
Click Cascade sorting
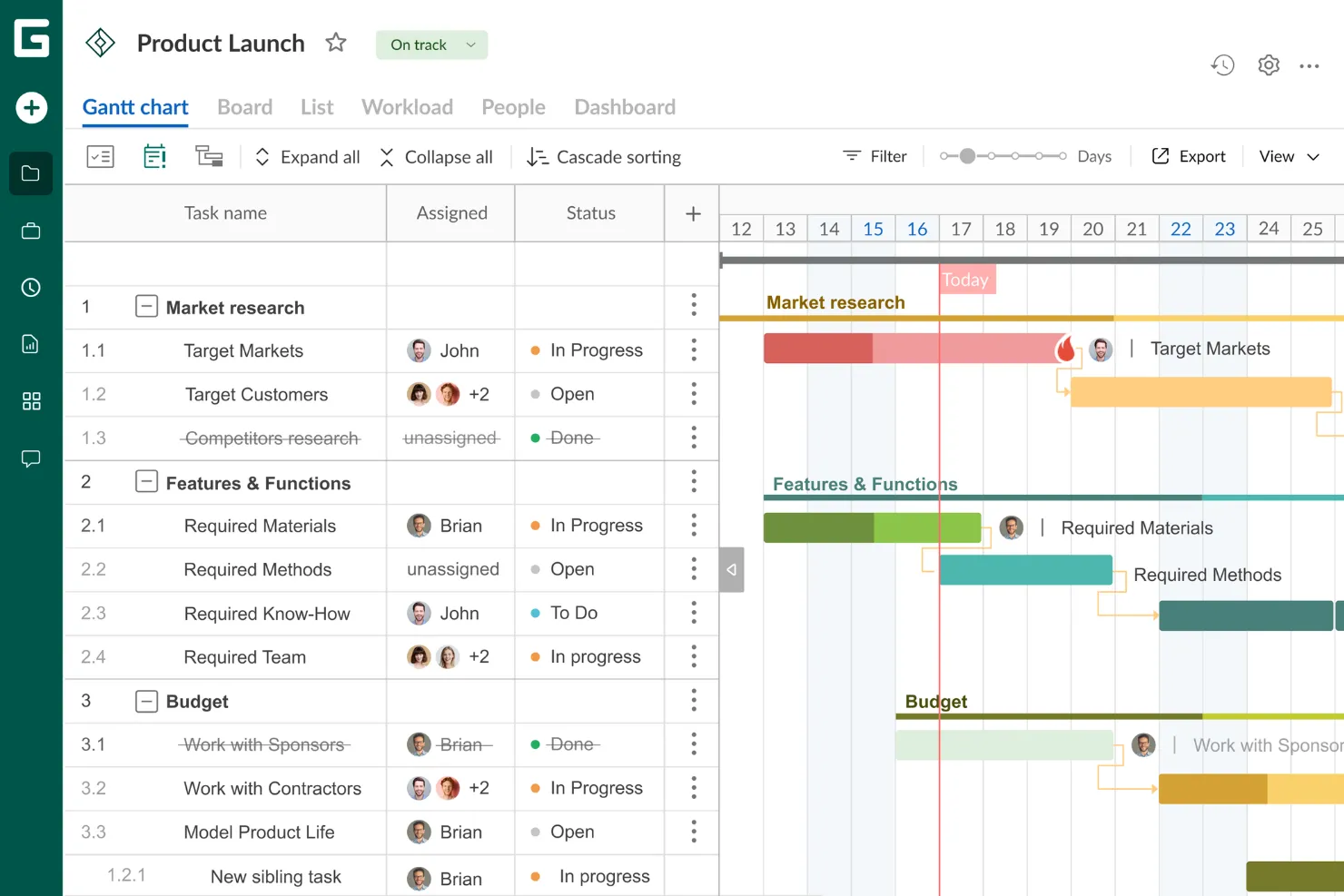pos(604,157)
